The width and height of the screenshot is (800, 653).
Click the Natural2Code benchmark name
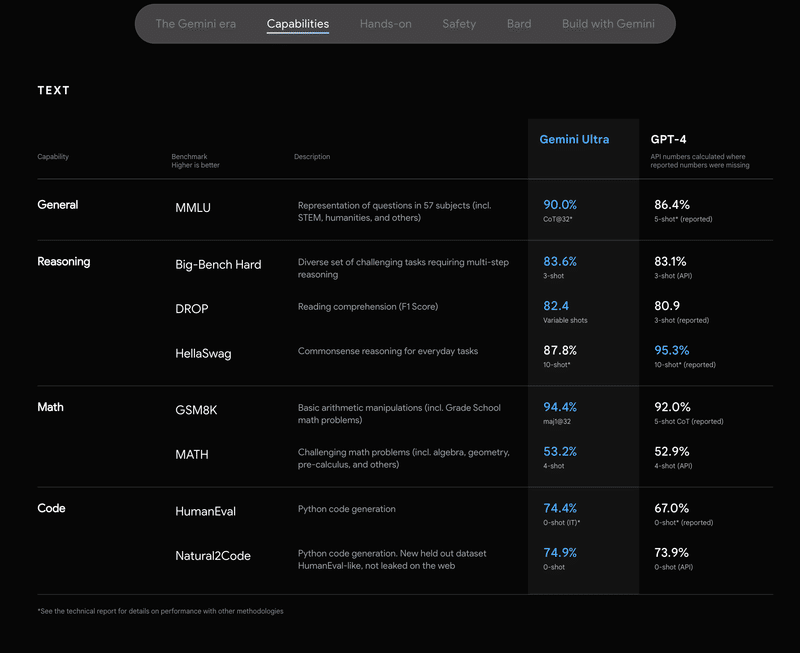tap(213, 556)
